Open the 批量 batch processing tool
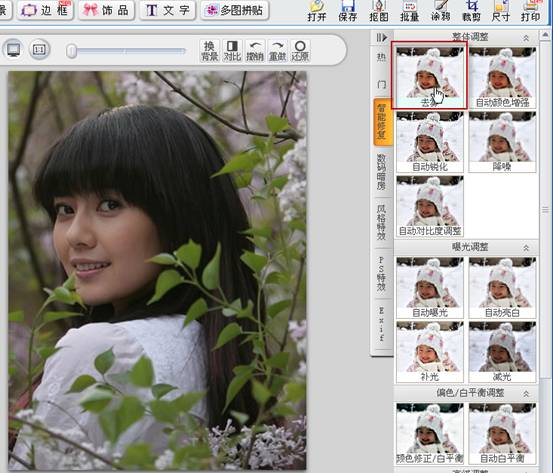 coord(409,11)
